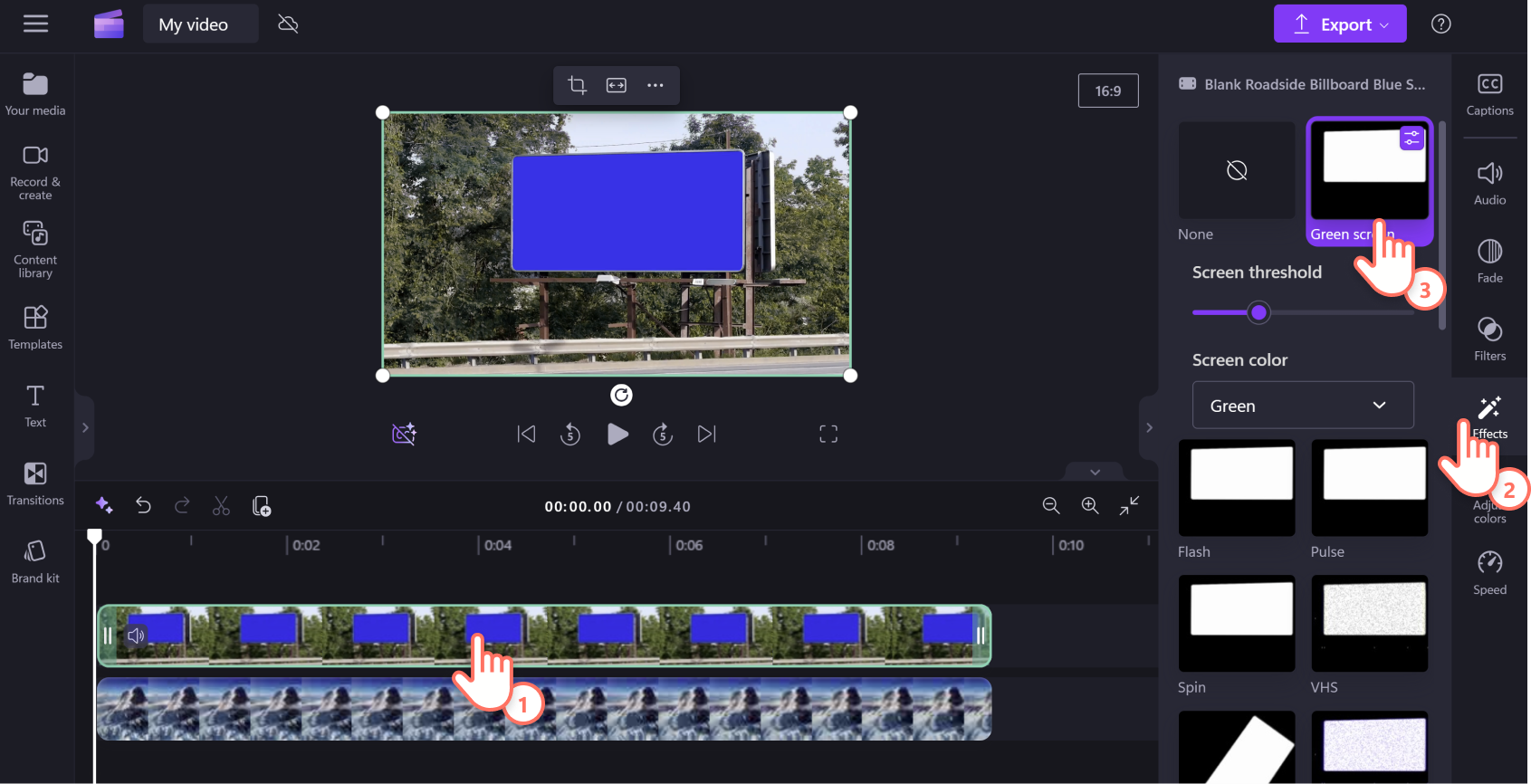Open the Captions tab
1531x784 pixels.
coord(1489,94)
